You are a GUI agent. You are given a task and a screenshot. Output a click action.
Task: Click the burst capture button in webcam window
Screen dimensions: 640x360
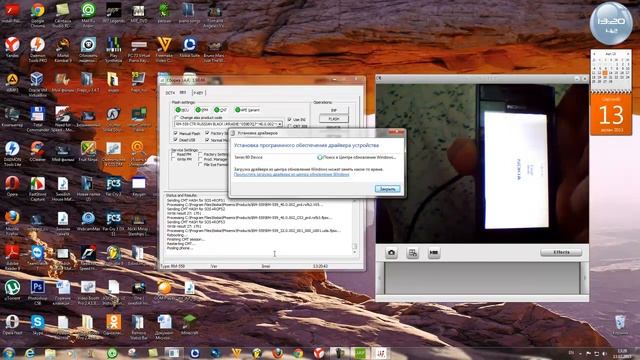click(413, 253)
